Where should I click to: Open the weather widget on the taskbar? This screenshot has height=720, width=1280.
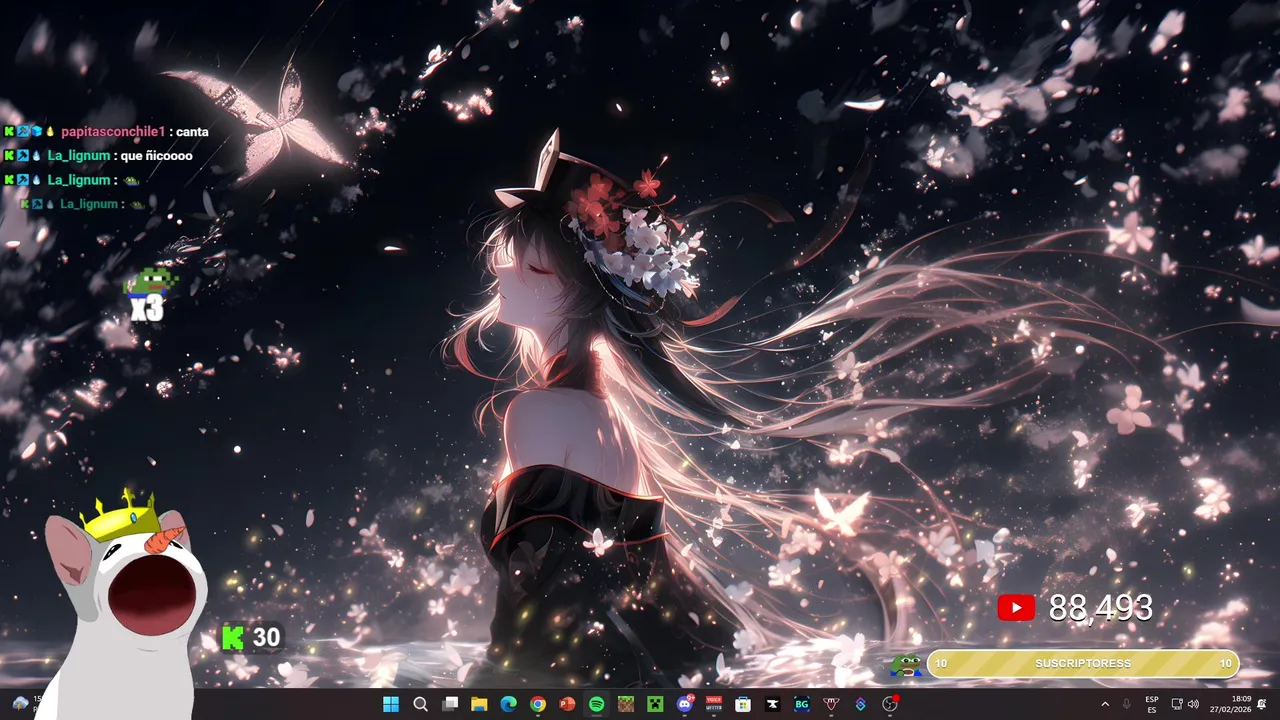tap(25, 703)
